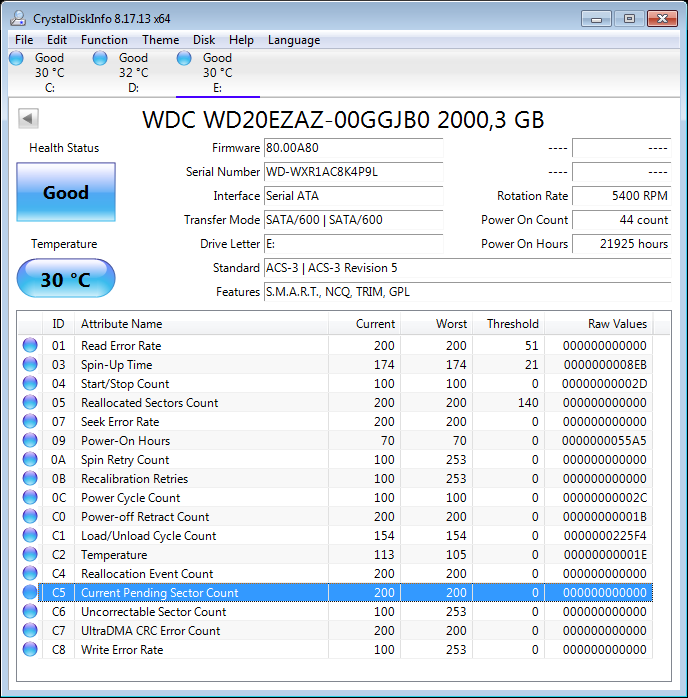Select the 'Write Error Rate' attribute name
The height and width of the screenshot is (698, 688).
coord(122,649)
